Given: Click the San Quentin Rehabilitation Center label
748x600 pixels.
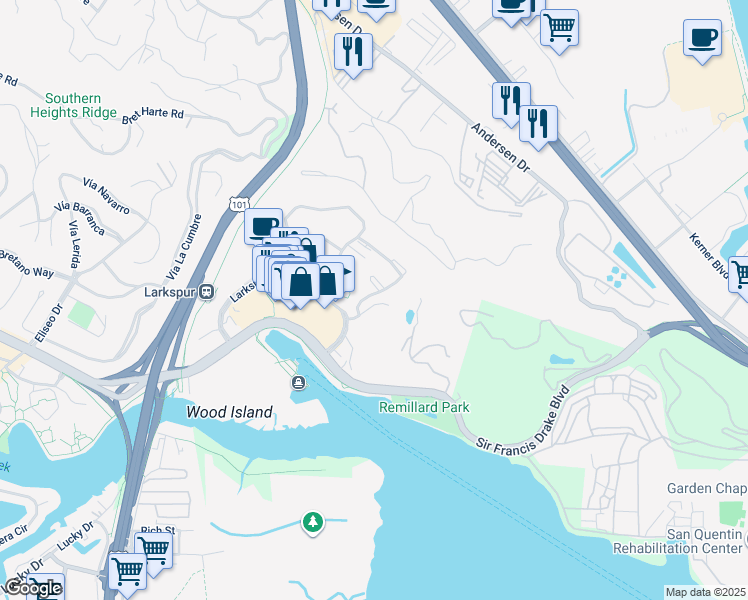Looking at the screenshot, I should (678, 541).
